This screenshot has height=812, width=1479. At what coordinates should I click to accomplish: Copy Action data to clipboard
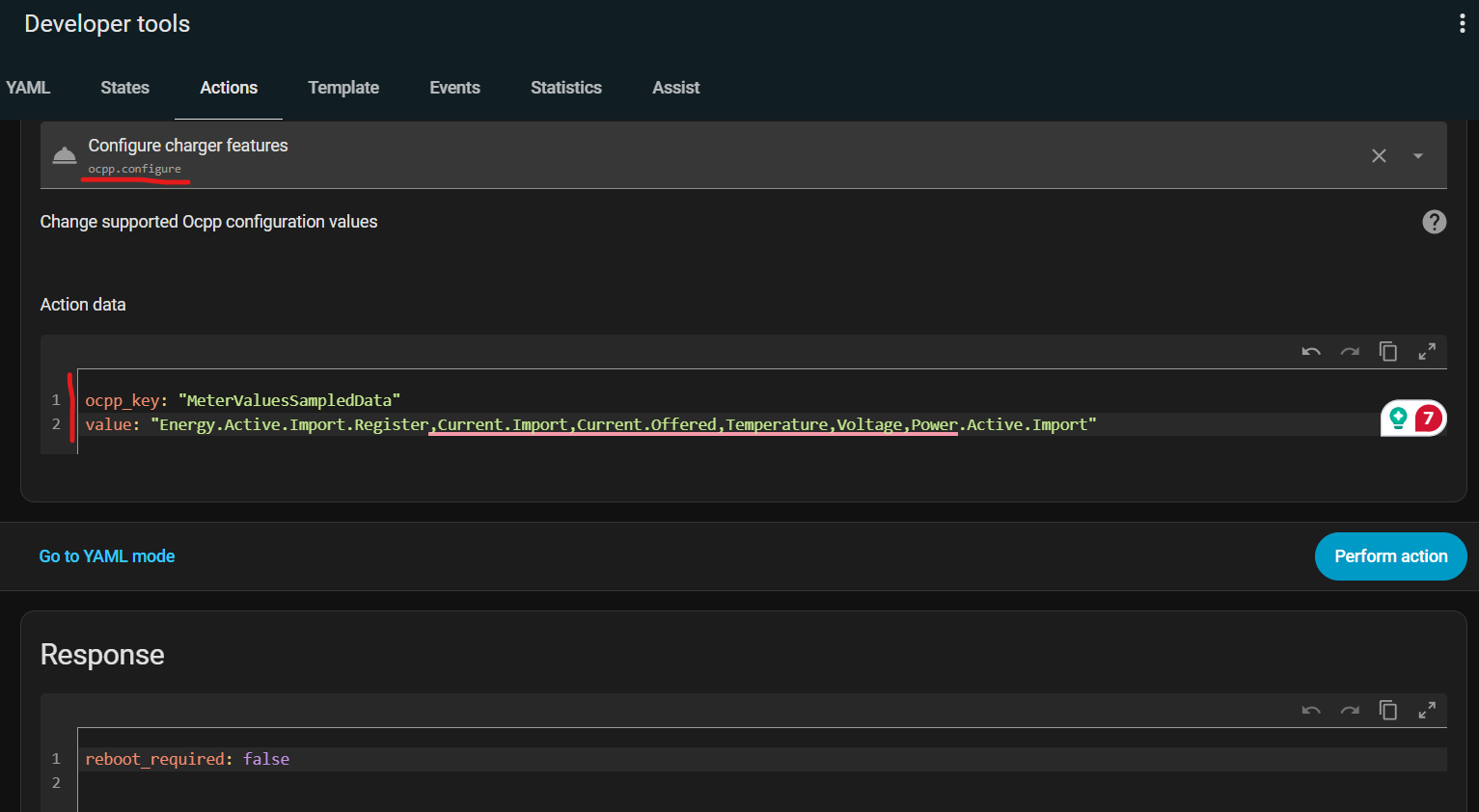(1388, 352)
